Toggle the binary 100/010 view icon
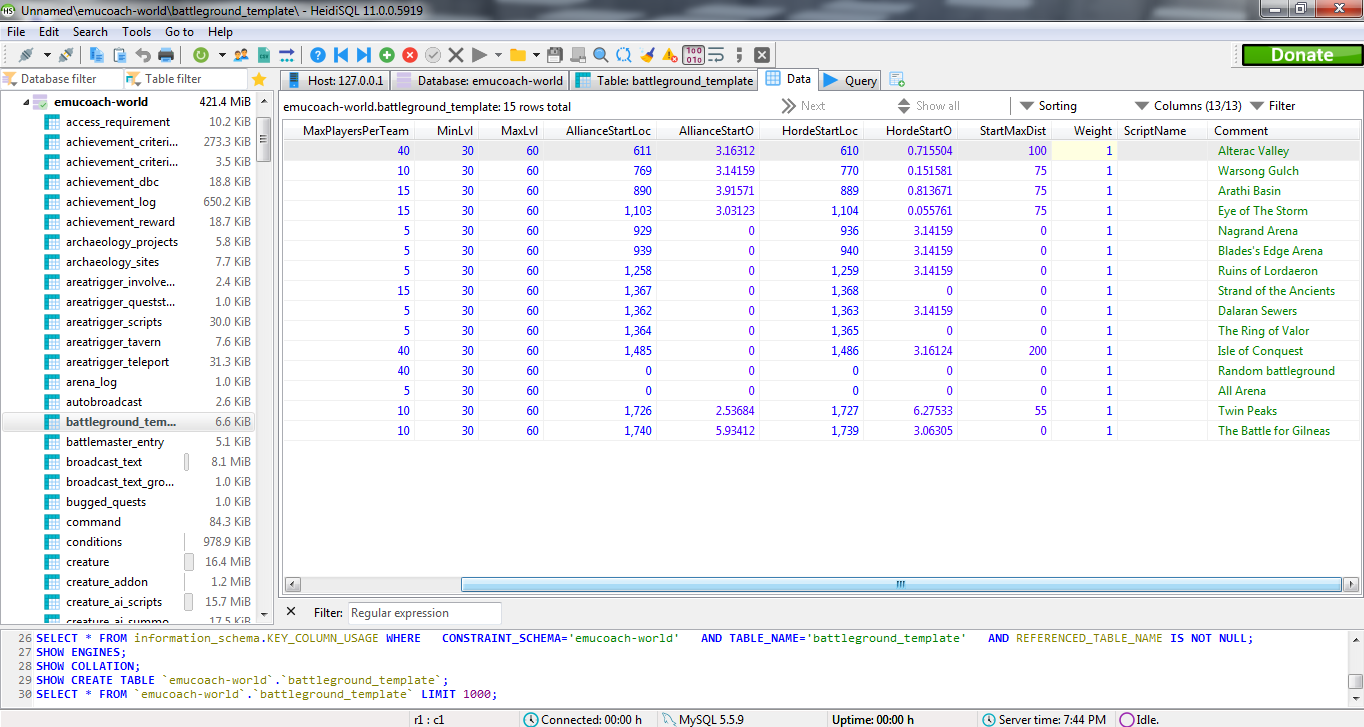The height and width of the screenshot is (727, 1364). click(693, 55)
